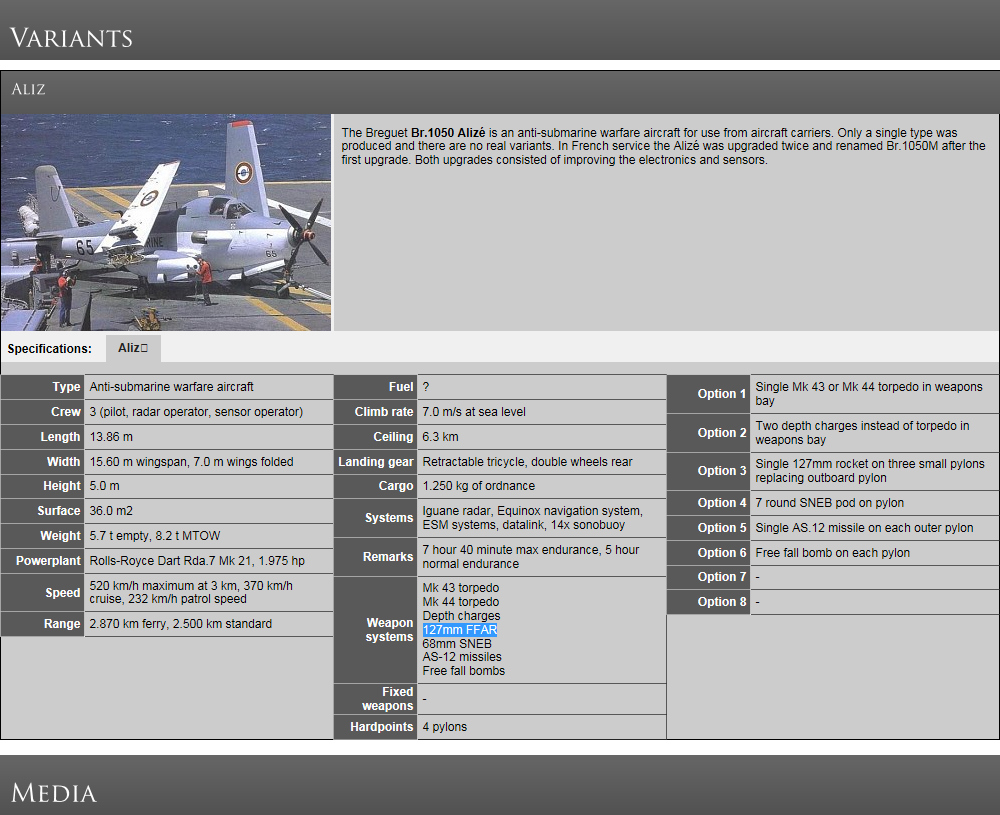Click the Retractable tricycle landing gear value

click(527, 462)
